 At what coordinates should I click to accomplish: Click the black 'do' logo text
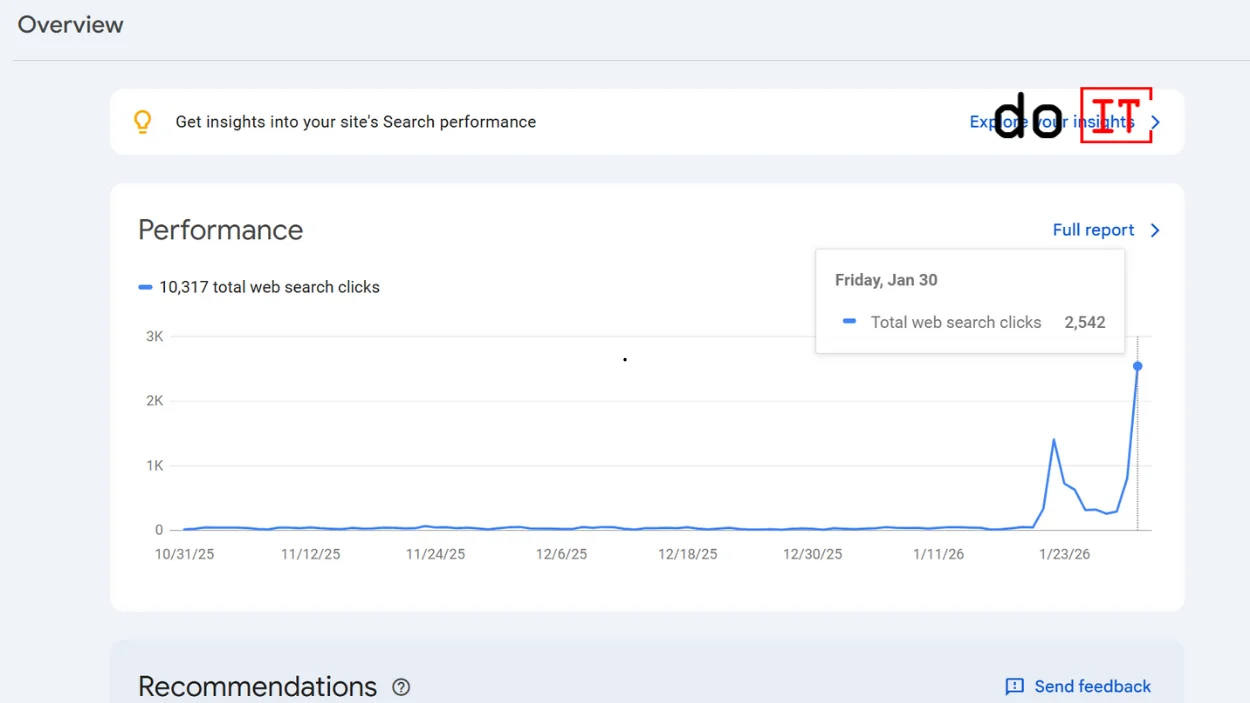click(x=1027, y=117)
